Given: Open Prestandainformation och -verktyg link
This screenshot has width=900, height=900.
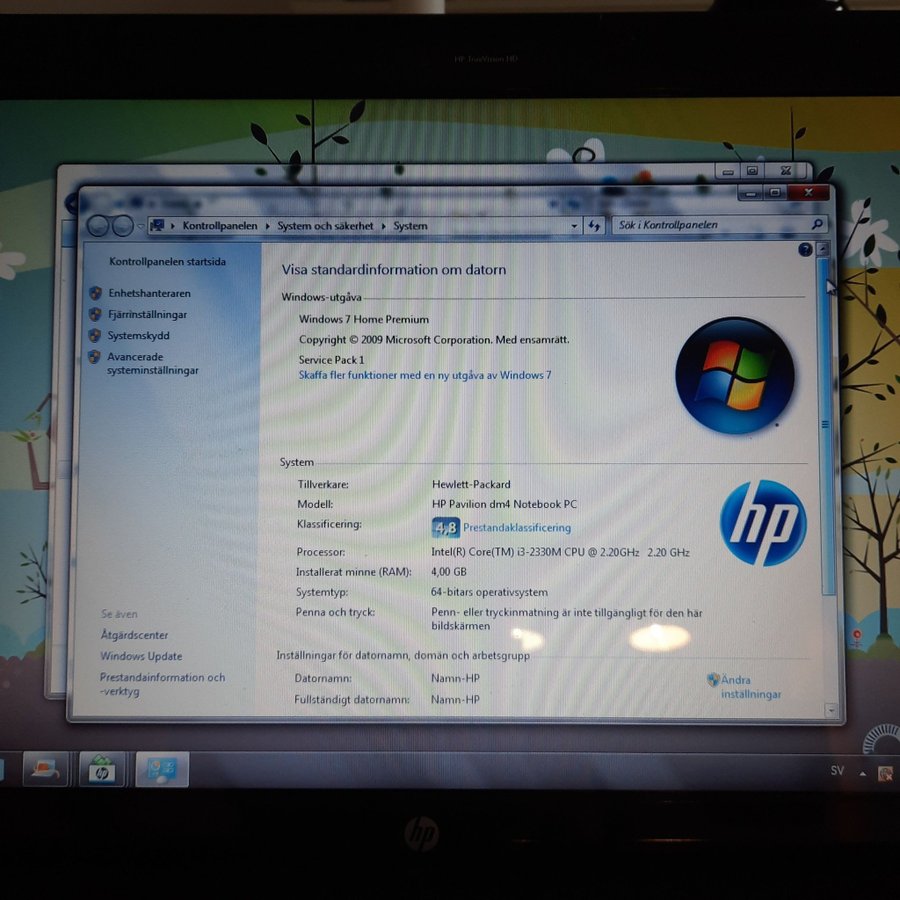Looking at the screenshot, I should [x=162, y=684].
